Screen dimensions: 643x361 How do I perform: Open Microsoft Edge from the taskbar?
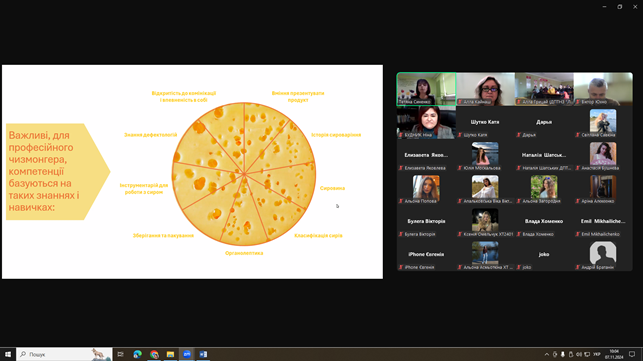[137, 354]
